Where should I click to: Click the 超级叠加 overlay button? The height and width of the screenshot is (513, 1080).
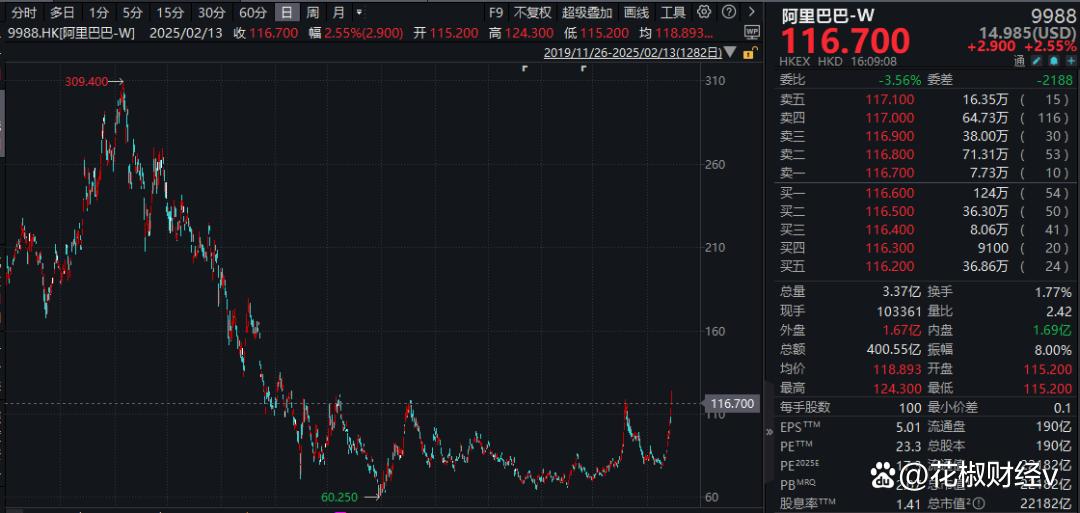pos(587,12)
